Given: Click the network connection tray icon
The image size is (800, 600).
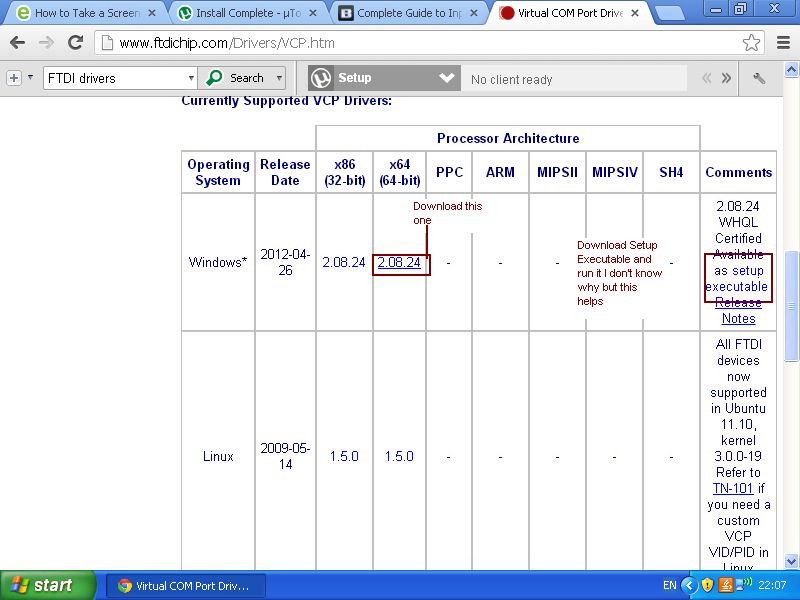Looking at the screenshot, I should (744, 584).
